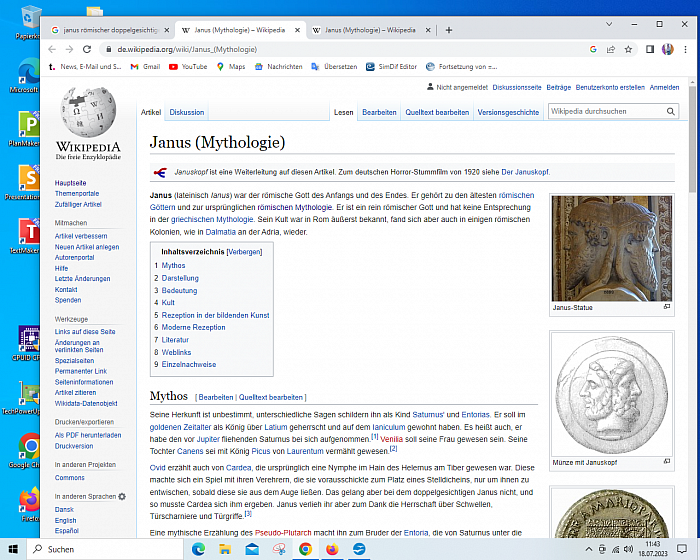
Task: Click the browser forward arrow
Action: click(x=69, y=49)
